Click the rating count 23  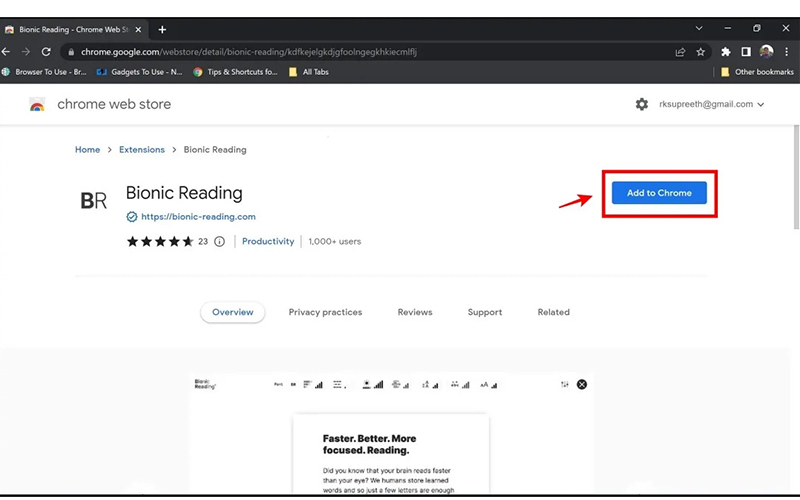[x=203, y=241]
